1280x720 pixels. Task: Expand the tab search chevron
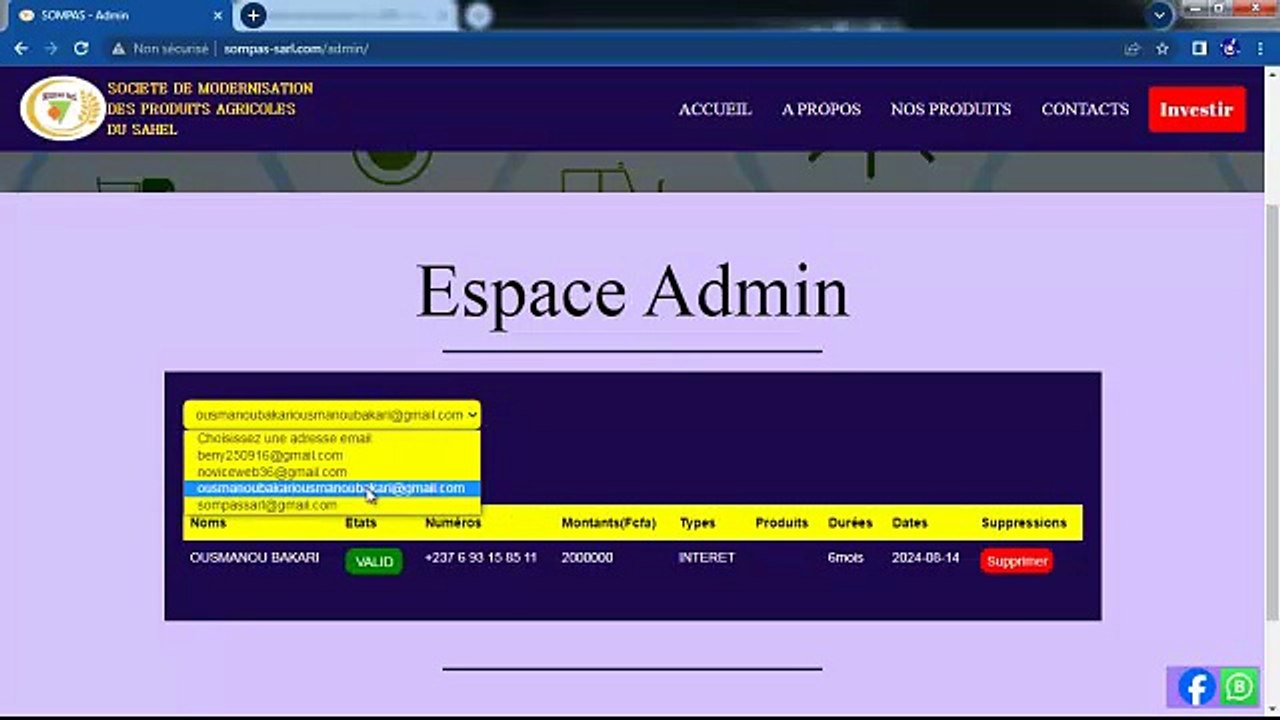click(1159, 15)
